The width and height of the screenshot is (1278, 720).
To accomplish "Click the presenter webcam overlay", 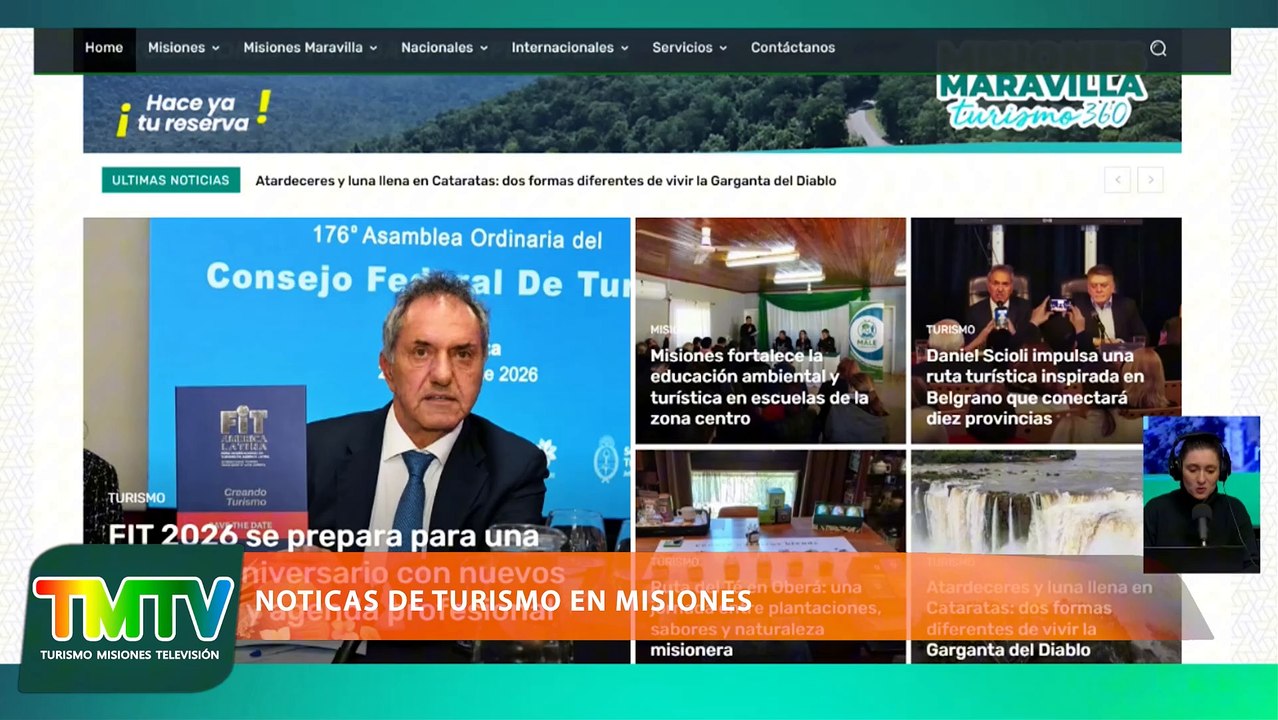I will [1202, 494].
